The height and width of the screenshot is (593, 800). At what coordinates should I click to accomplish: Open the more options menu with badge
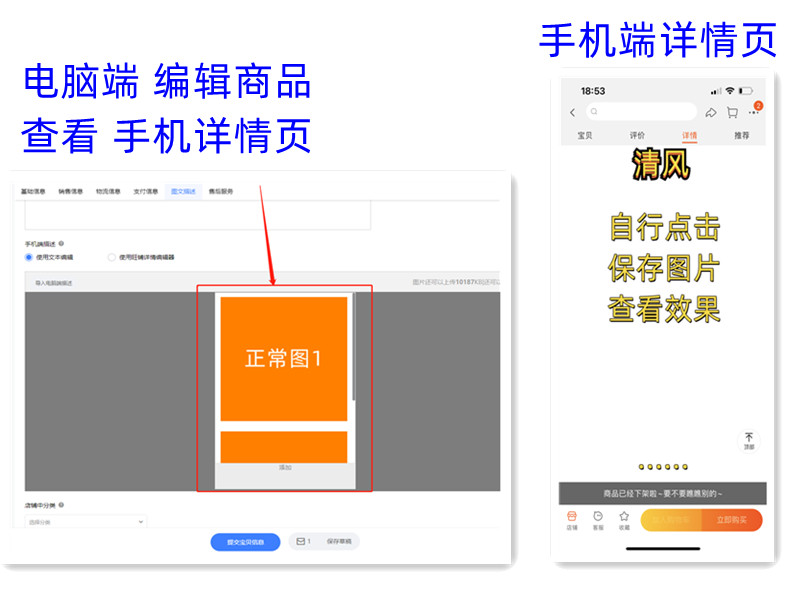pyautogui.click(x=754, y=112)
